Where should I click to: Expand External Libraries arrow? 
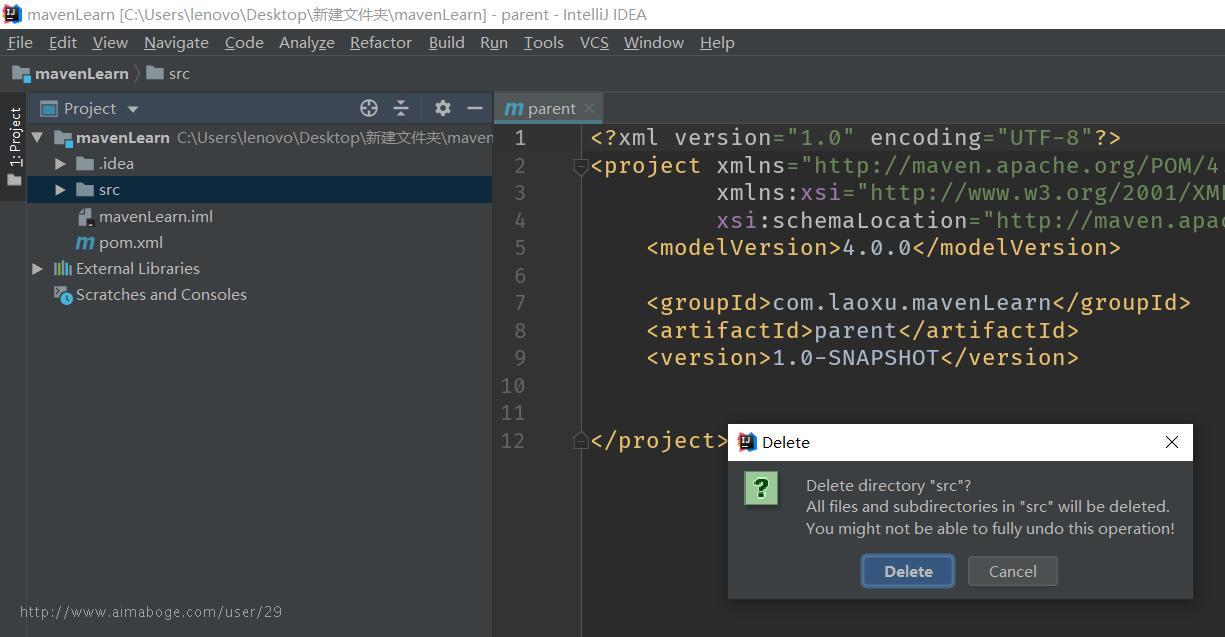coord(37,268)
